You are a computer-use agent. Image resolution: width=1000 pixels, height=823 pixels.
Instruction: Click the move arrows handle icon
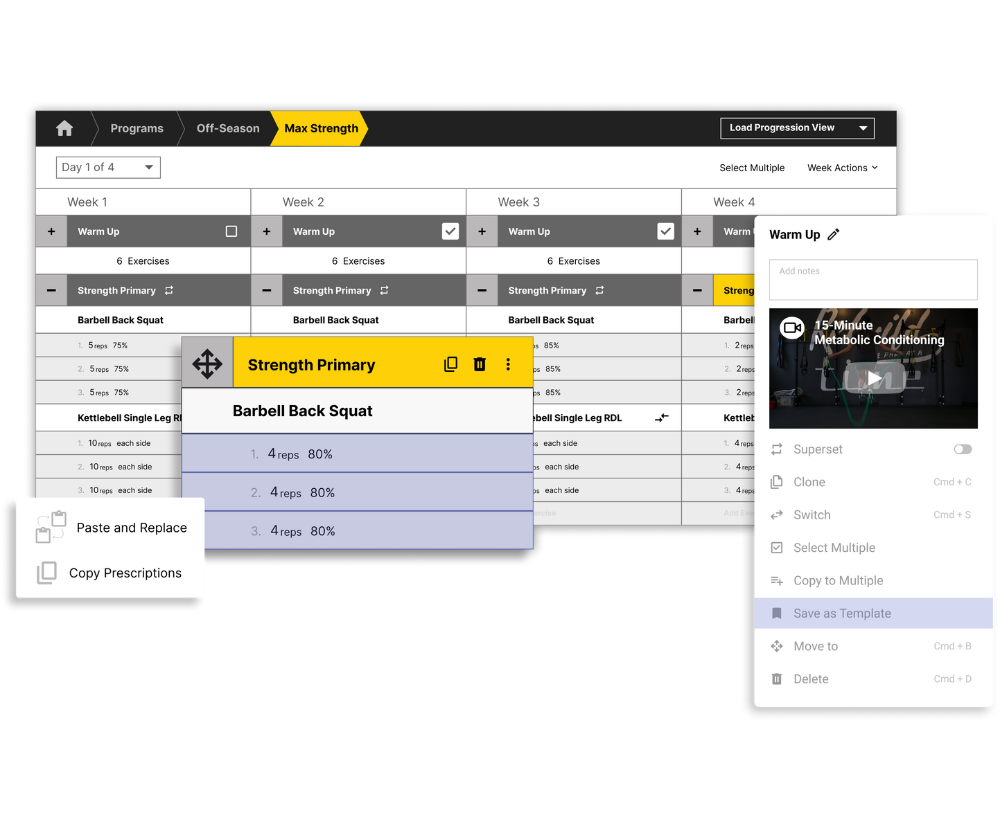coord(207,364)
